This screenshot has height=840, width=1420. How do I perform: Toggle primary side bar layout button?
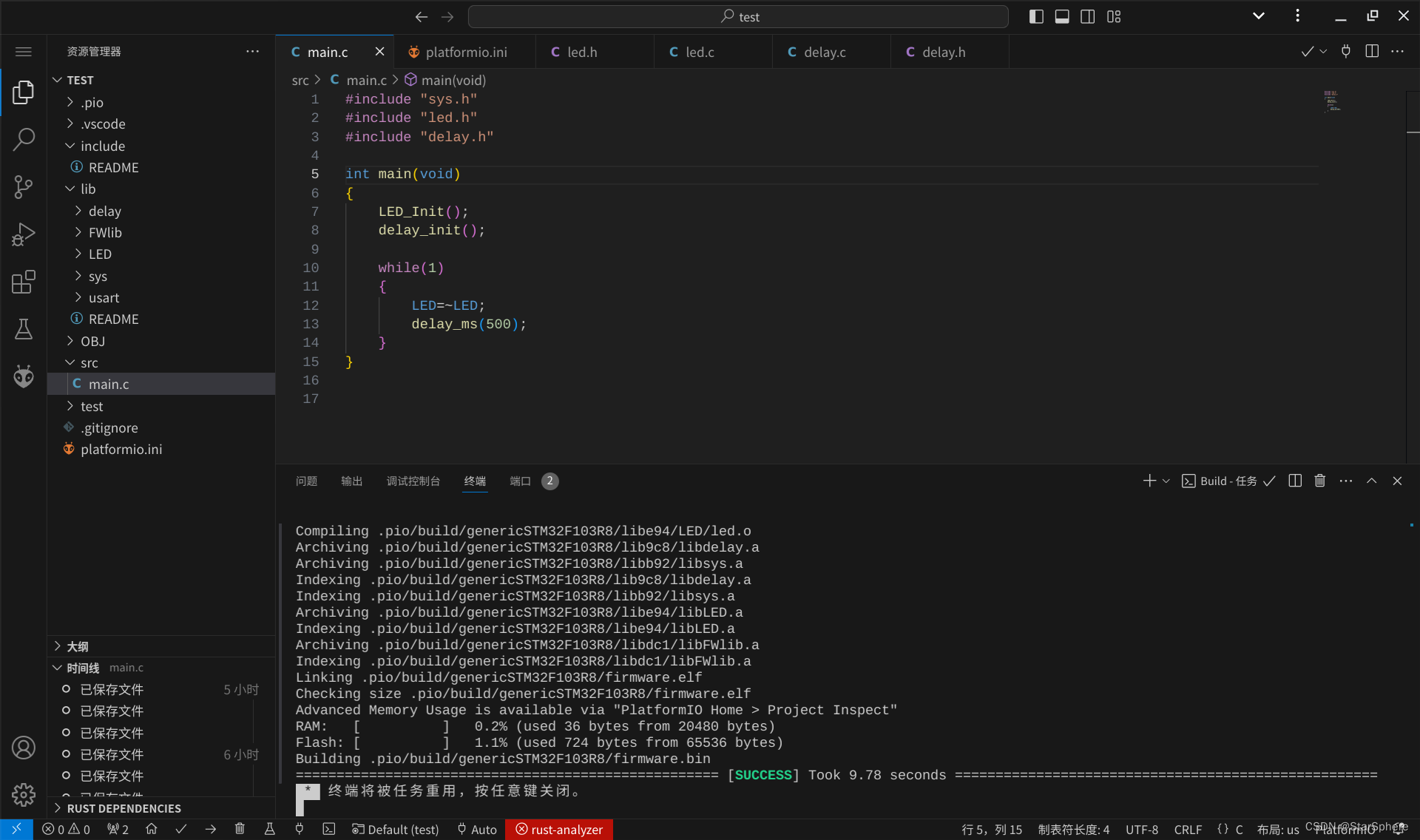(x=1036, y=16)
